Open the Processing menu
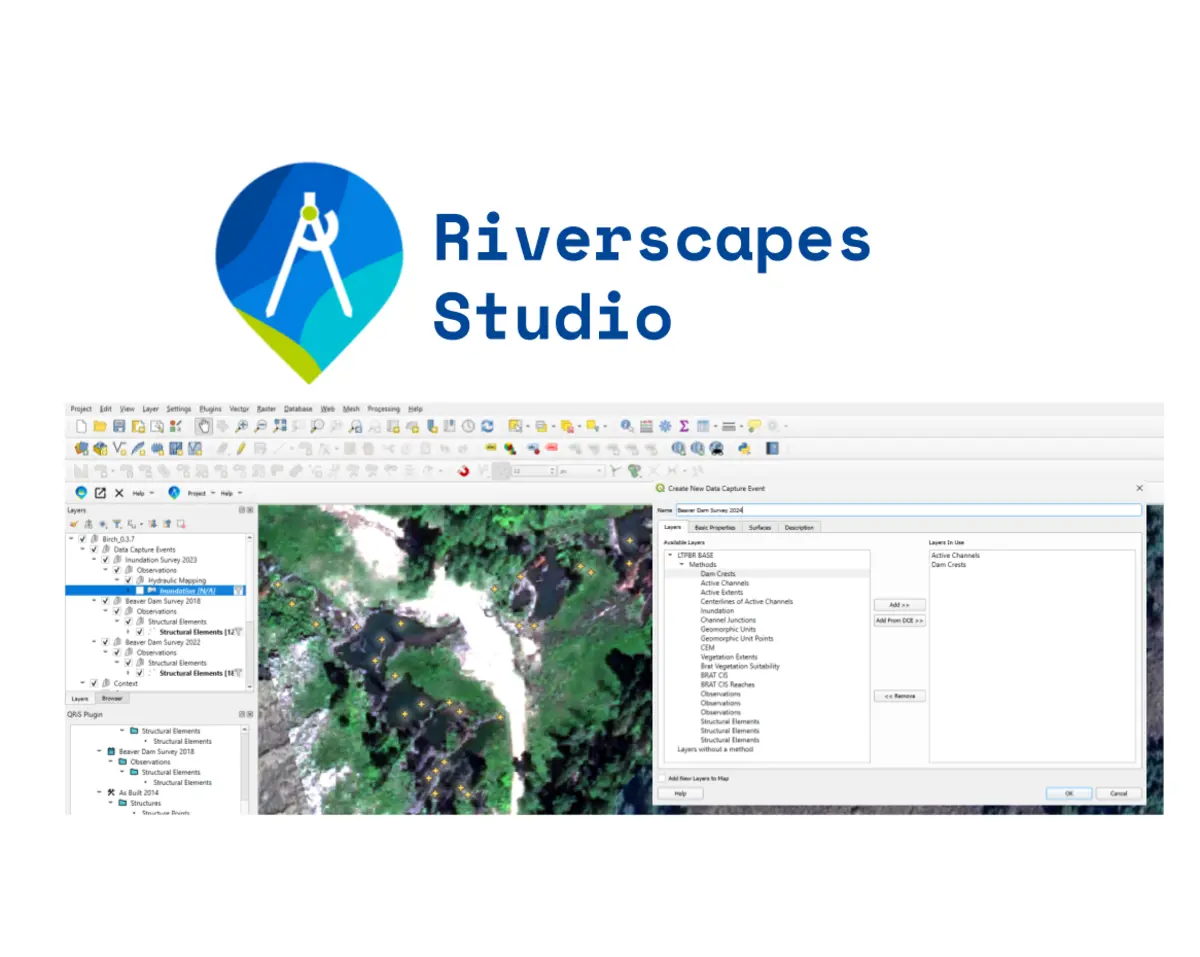 [383, 409]
